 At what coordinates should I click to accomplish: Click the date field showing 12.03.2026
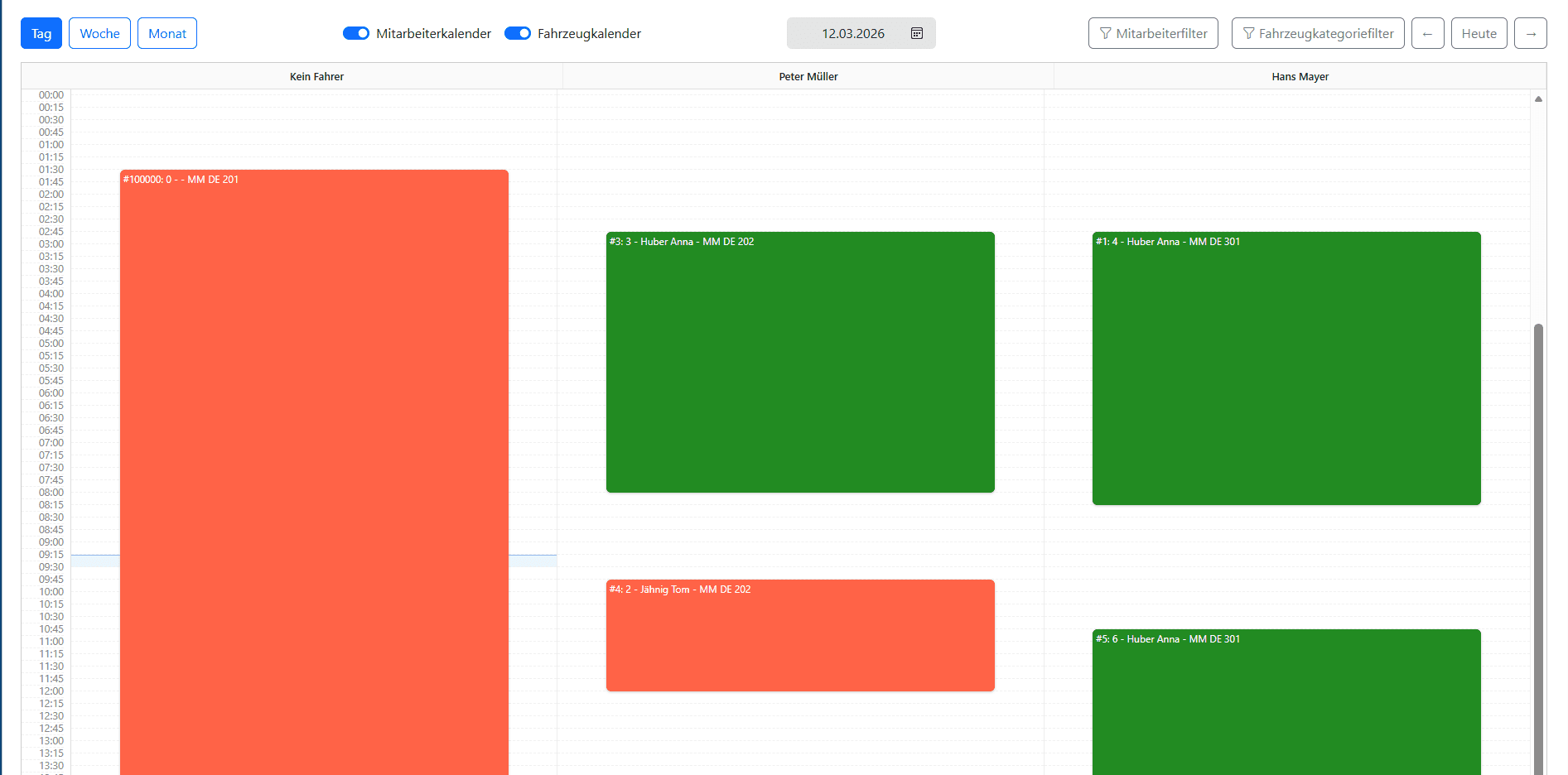tap(853, 33)
